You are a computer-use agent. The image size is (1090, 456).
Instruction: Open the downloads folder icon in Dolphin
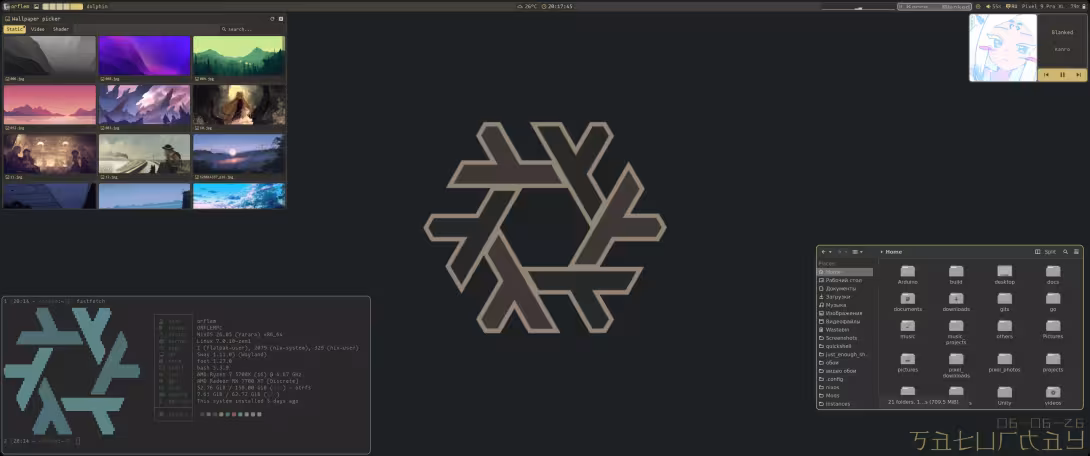956,298
